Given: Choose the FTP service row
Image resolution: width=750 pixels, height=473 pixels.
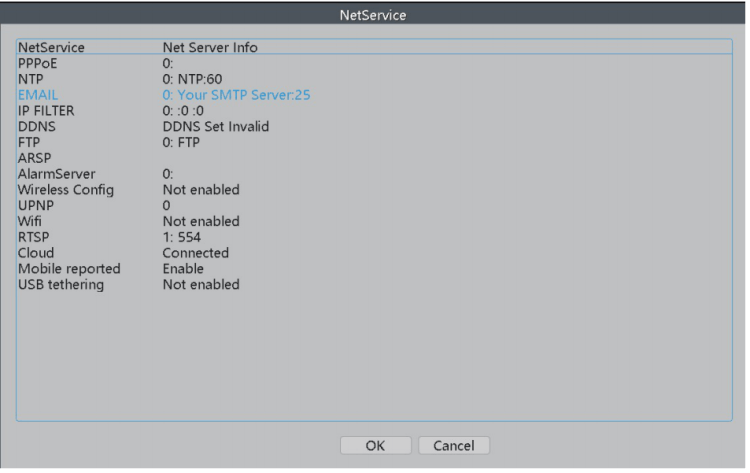Looking at the screenshot, I should pyautogui.click(x=30, y=142).
